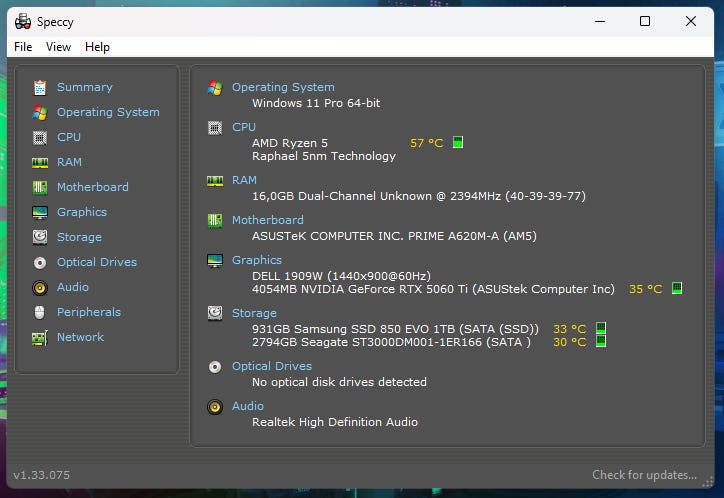Click the Graphics monitor icon in sidebar
The width and height of the screenshot is (724, 498).
point(40,212)
